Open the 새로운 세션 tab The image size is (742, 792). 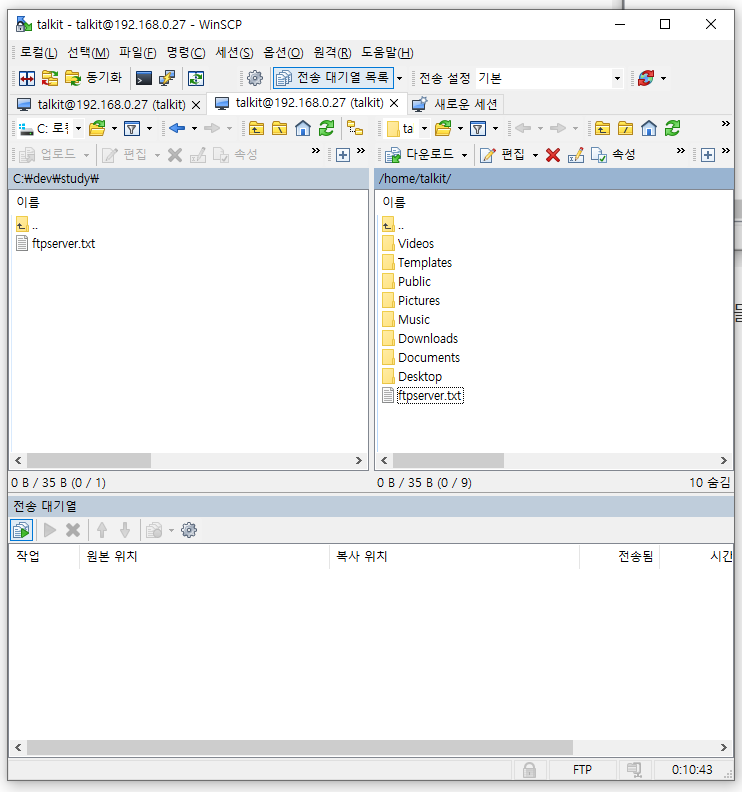click(x=455, y=105)
